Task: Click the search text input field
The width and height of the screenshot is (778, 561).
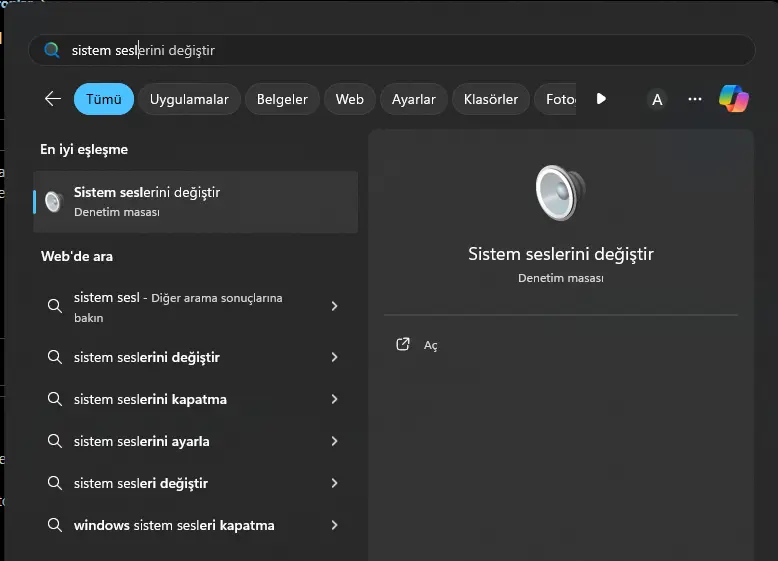Action: [392, 50]
